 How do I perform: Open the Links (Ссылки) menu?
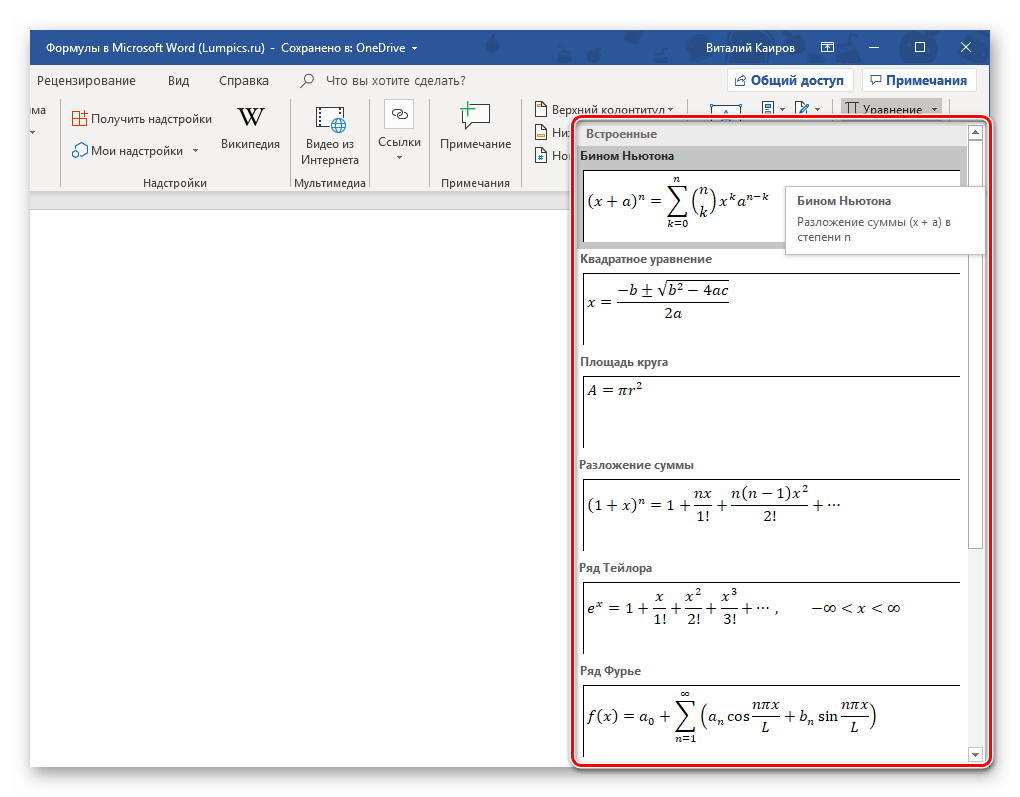[399, 132]
